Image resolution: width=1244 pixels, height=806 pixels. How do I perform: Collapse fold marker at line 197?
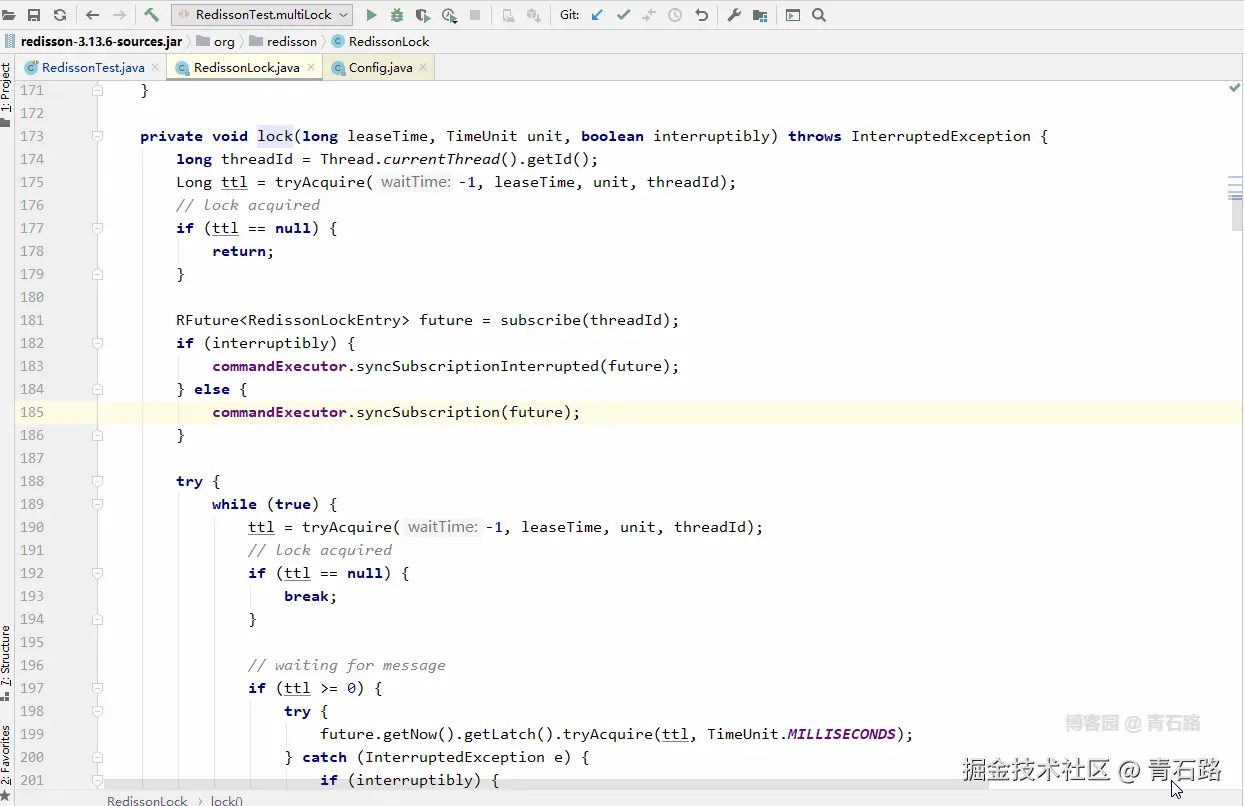(x=98, y=688)
